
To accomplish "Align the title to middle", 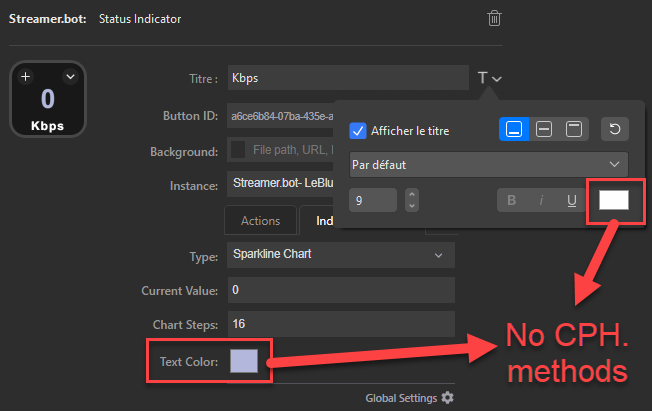I will pyautogui.click(x=544, y=129).
